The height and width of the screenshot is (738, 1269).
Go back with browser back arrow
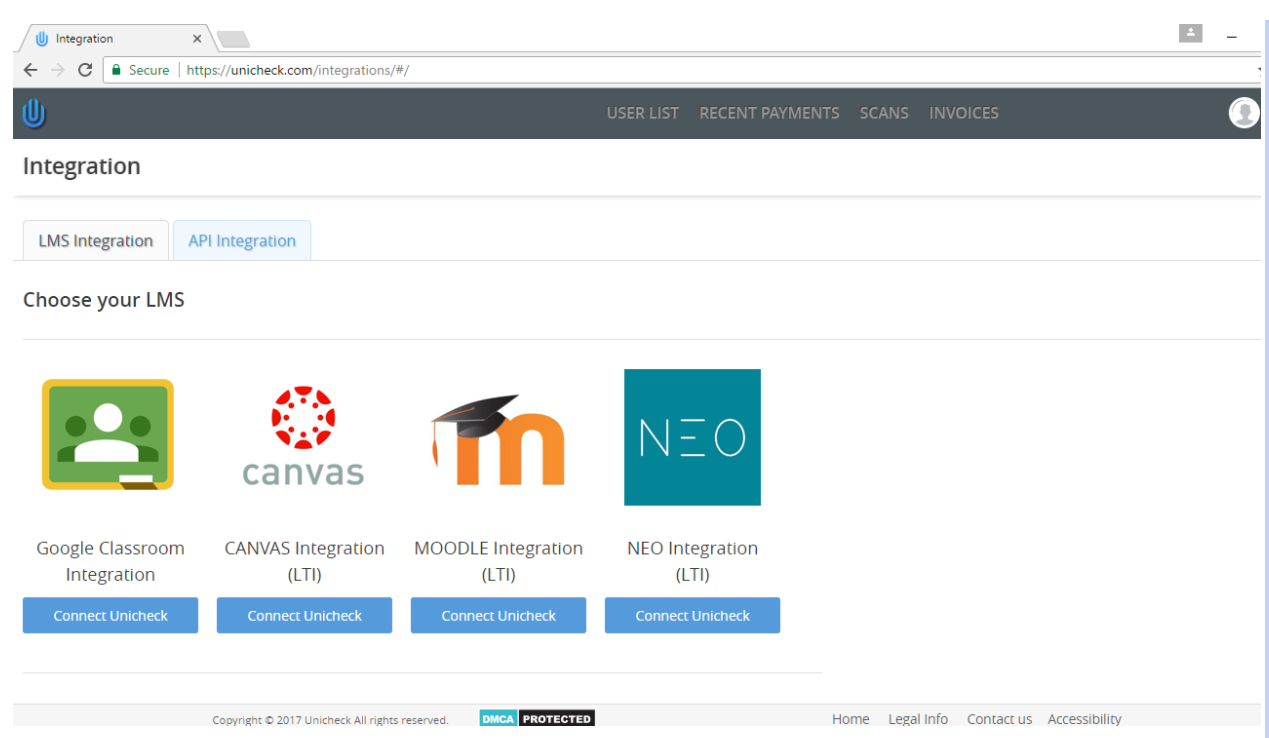pos(30,70)
